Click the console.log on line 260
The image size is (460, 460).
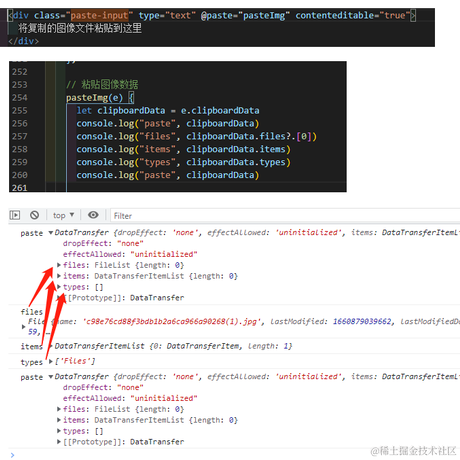click(x=168, y=175)
